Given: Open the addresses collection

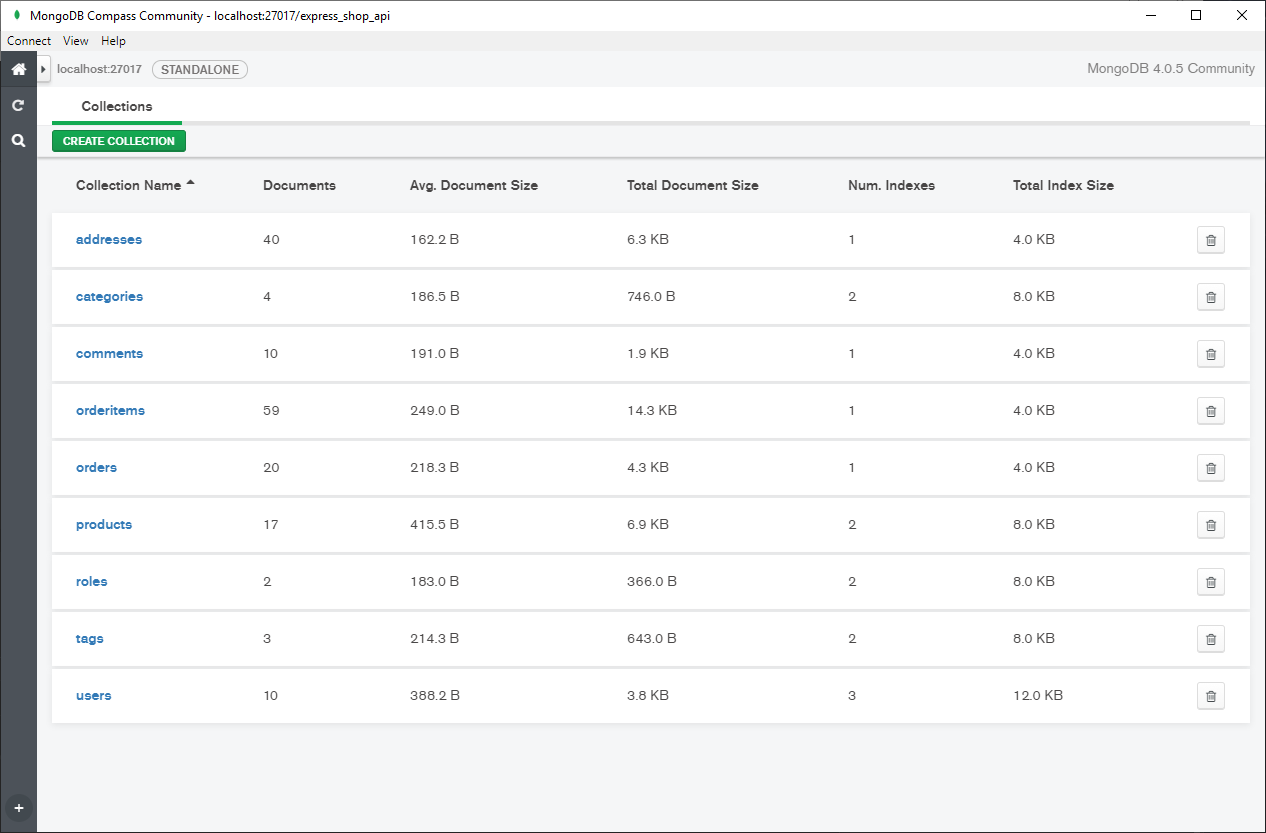Looking at the screenshot, I should pyautogui.click(x=109, y=240).
